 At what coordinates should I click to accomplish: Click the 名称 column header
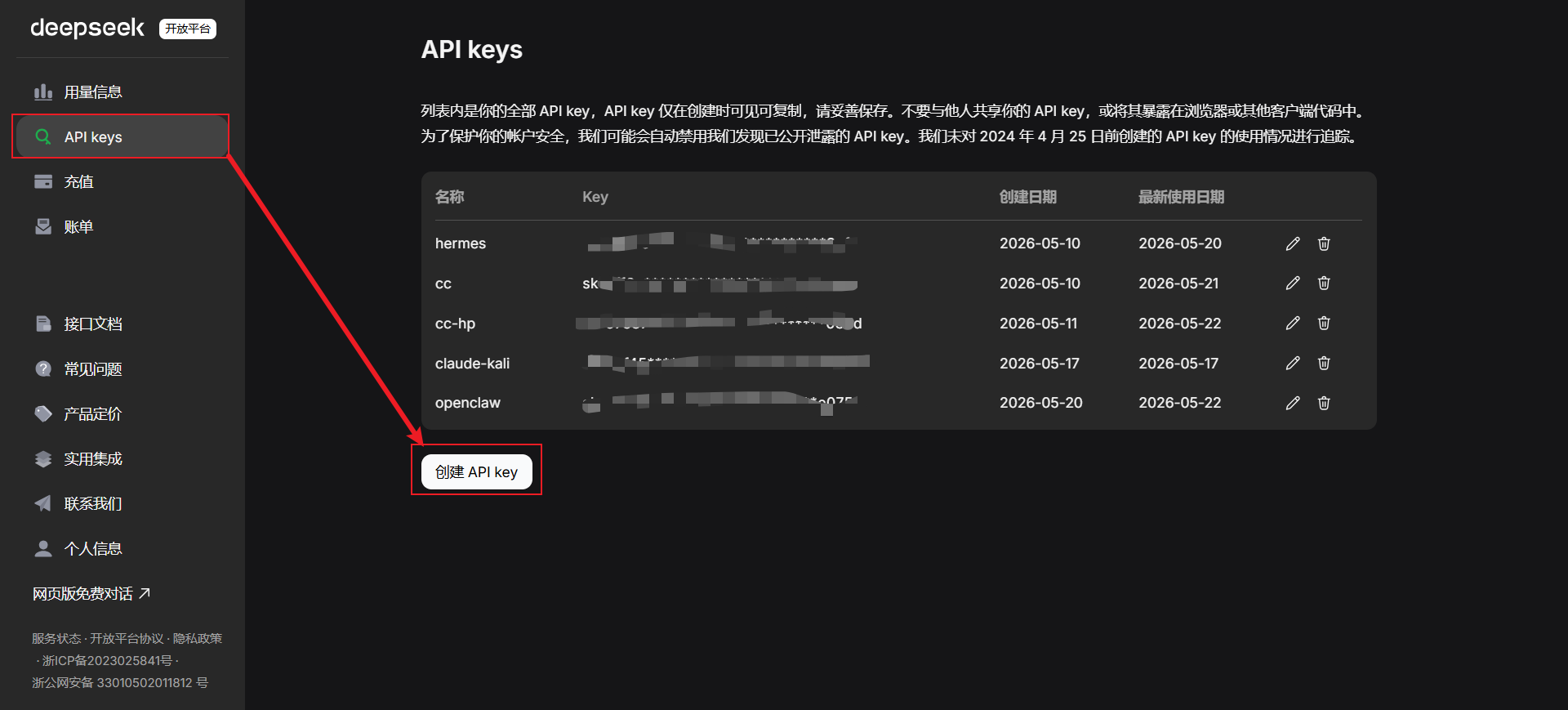(450, 197)
